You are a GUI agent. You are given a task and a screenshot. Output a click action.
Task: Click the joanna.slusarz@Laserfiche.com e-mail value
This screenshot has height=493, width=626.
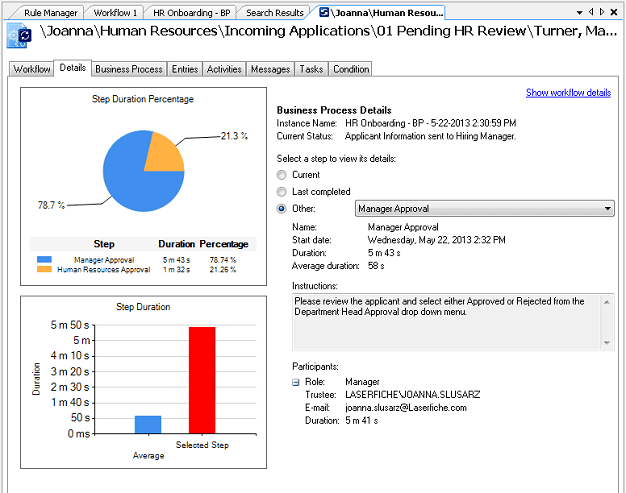(406, 408)
